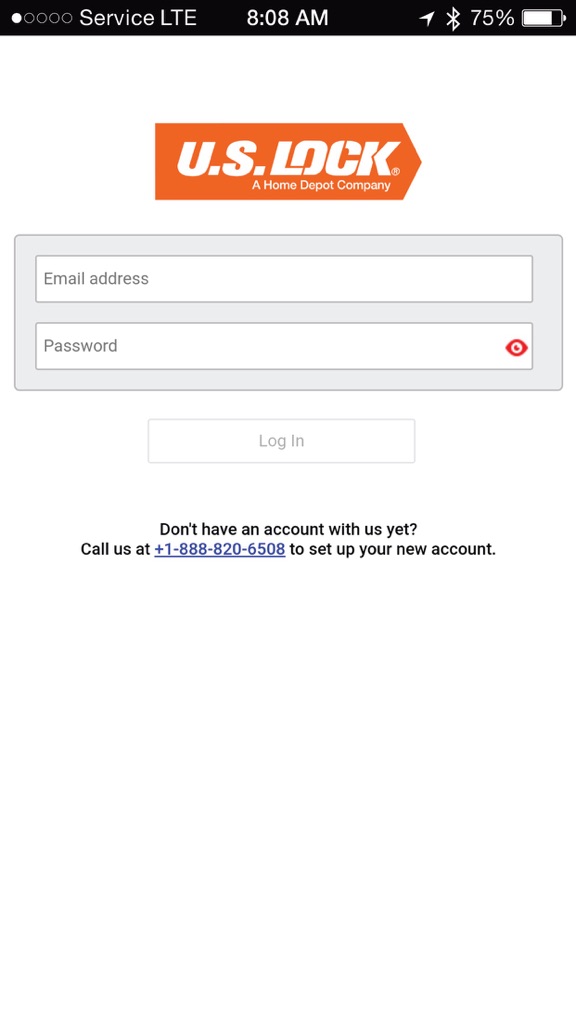576x1024 pixels.
Task: Show password using the red eye icon
Action: pos(516,347)
